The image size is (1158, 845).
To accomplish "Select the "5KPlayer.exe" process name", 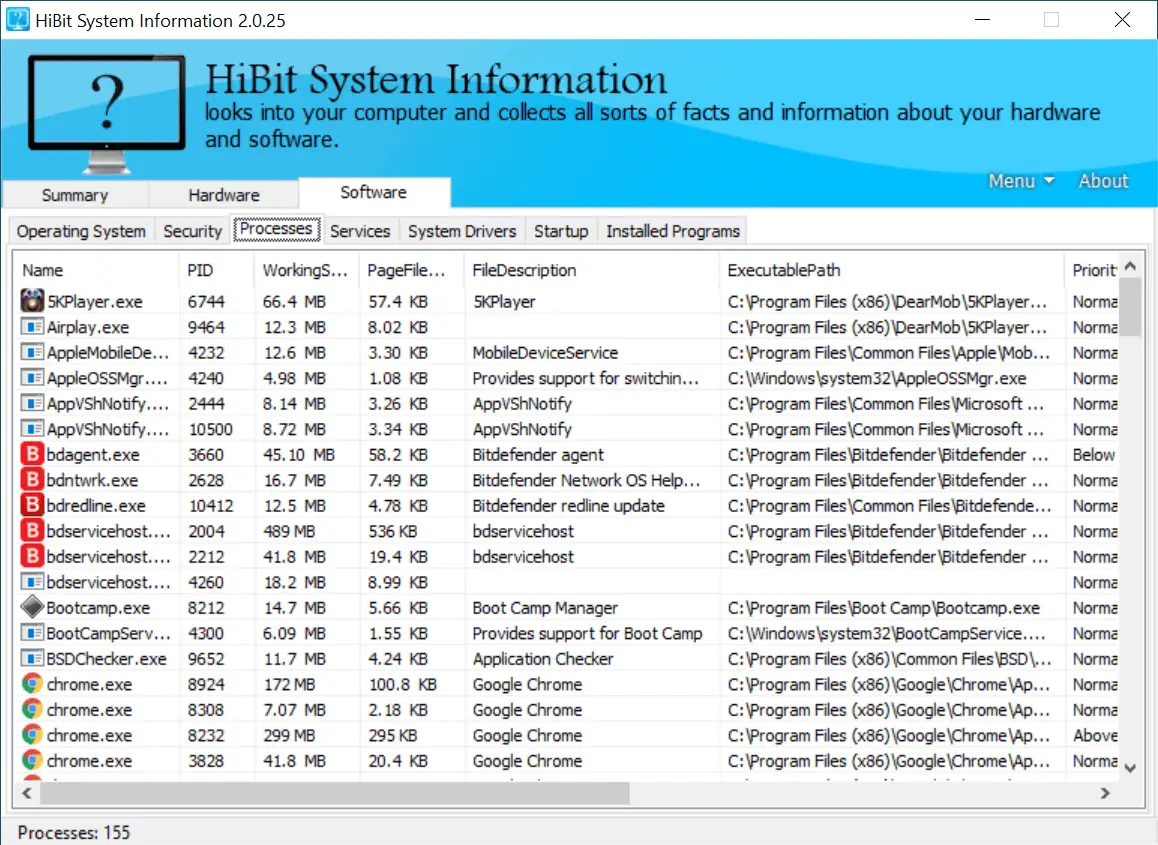I will (x=95, y=301).
